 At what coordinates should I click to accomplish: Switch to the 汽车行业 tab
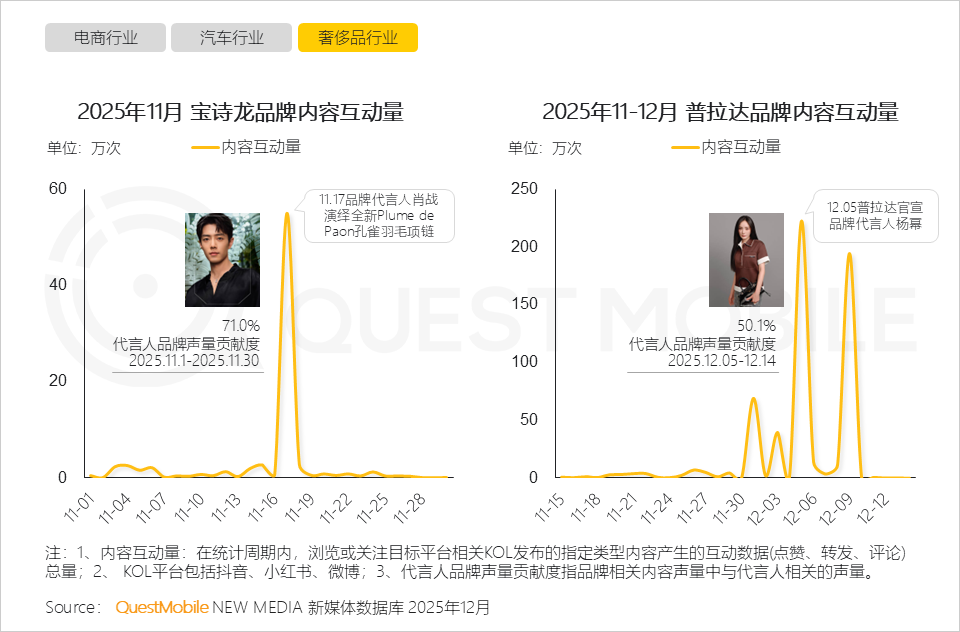[231, 37]
